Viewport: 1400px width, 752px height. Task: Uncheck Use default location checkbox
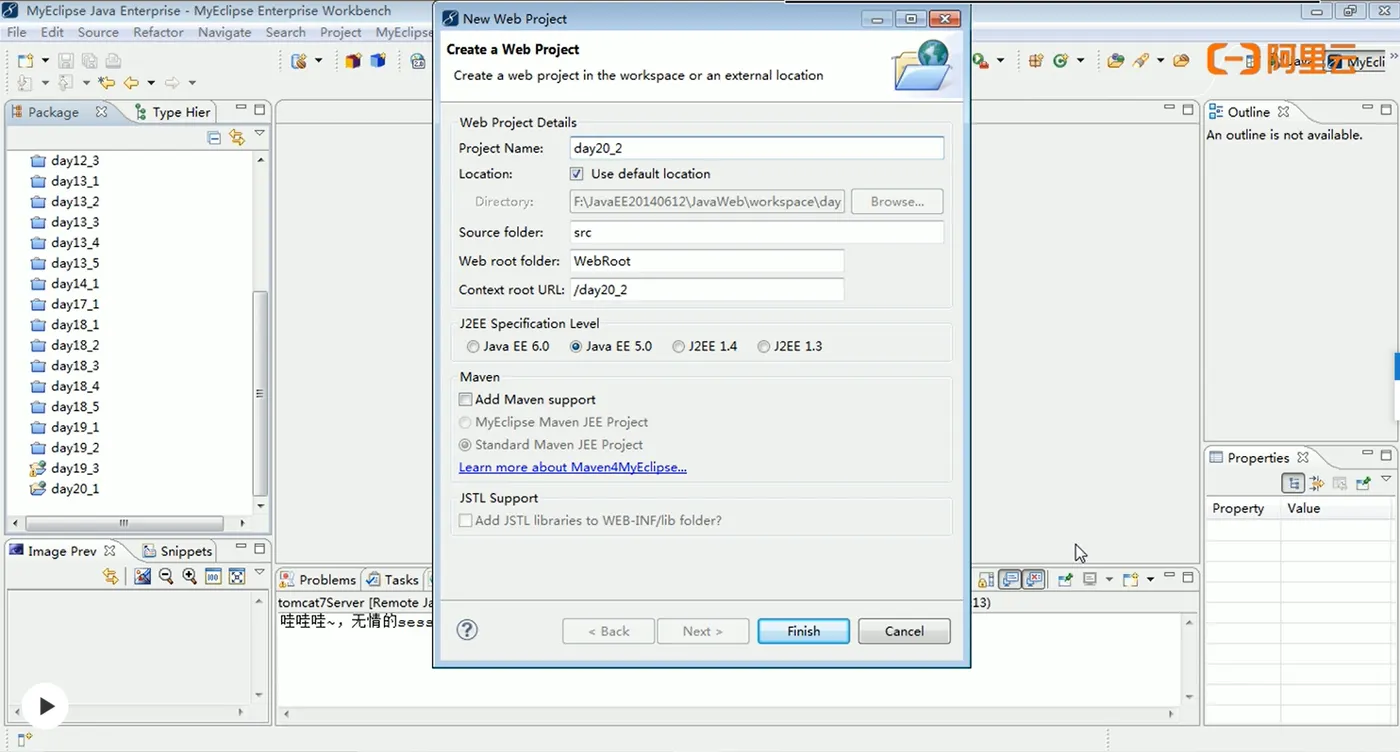click(576, 174)
